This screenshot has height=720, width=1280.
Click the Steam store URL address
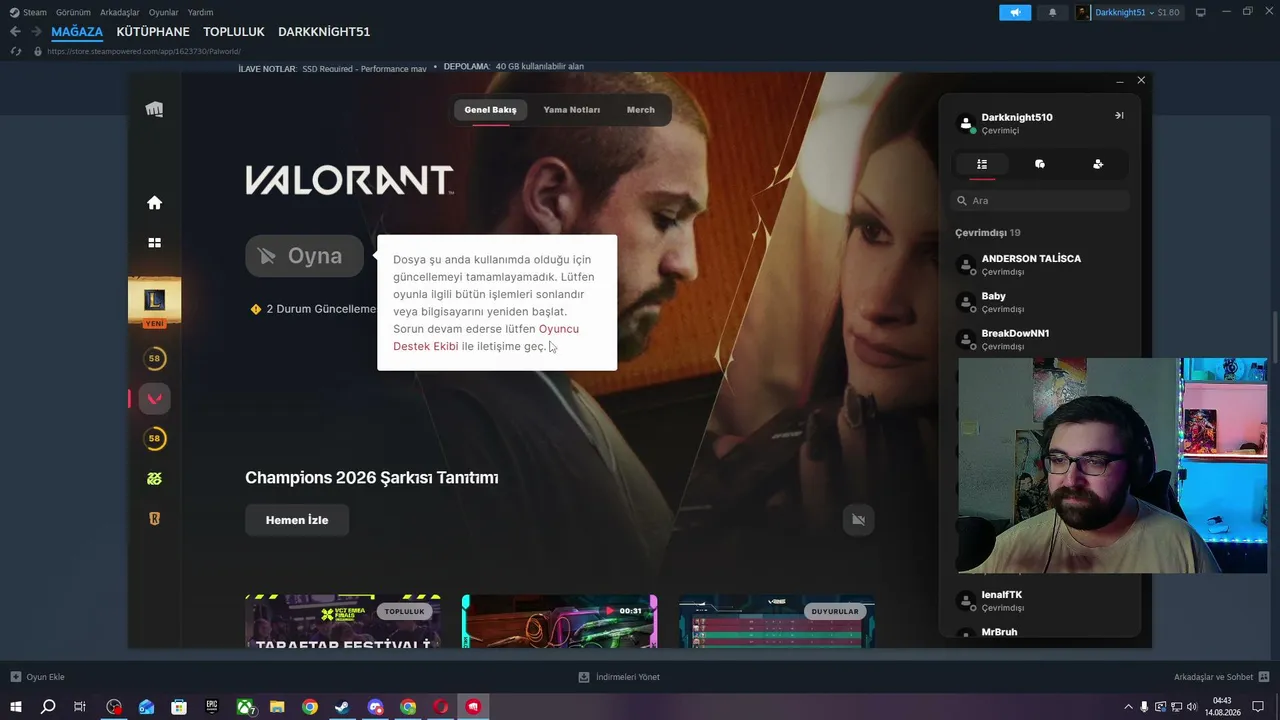143,51
